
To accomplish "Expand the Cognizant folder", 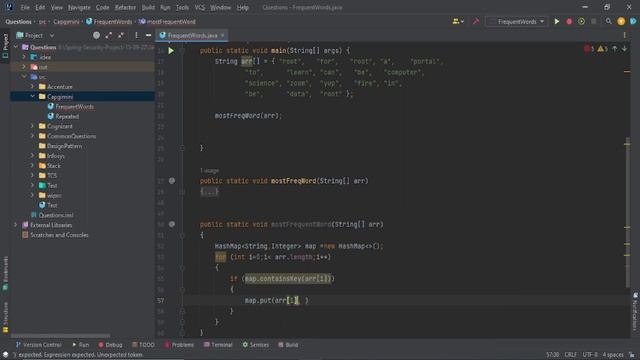I will [x=32, y=126].
